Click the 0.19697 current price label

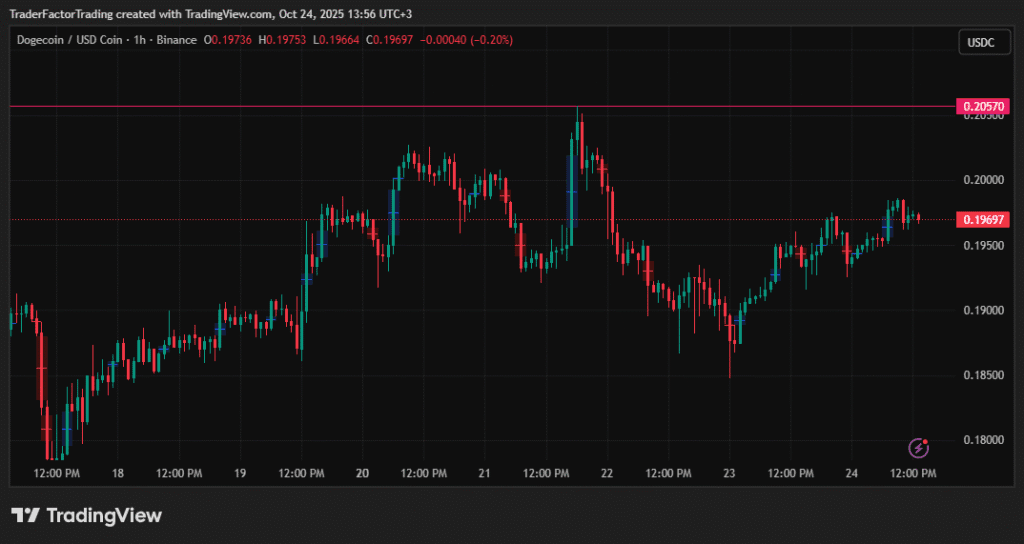pos(981,219)
